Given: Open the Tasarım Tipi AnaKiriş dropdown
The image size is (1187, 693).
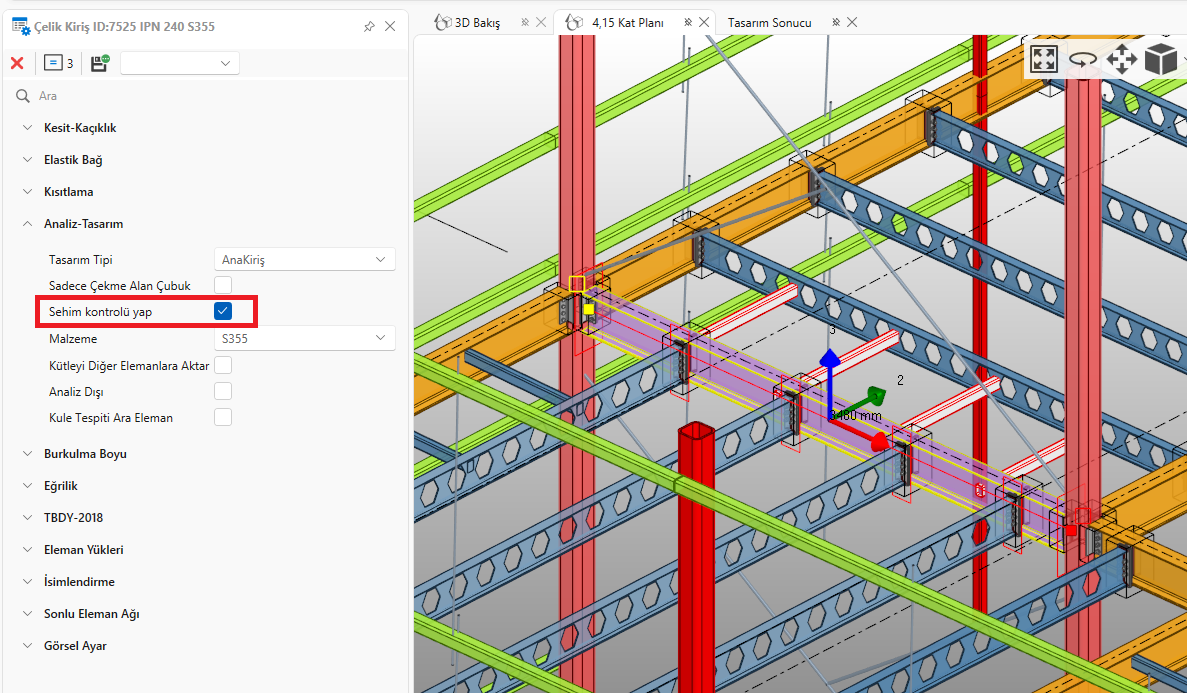Looking at the screenshot, I should click(305, 260).
